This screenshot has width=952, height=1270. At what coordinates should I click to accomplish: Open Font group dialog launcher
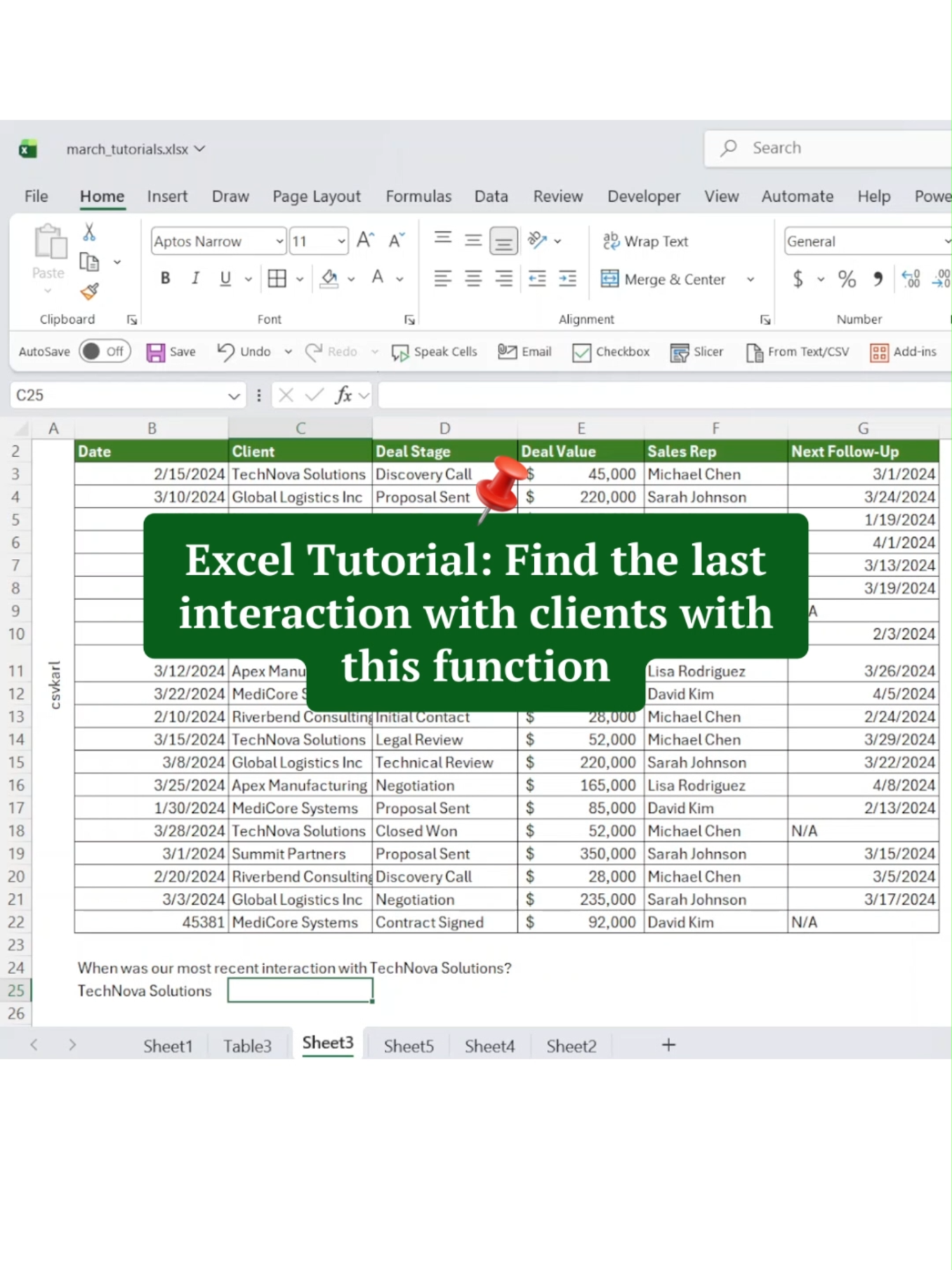[x=410, y=320]
